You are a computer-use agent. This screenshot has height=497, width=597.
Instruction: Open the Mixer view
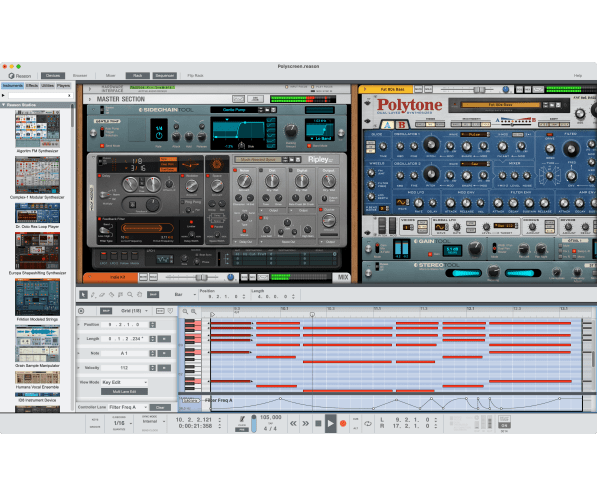pos(110,76)
